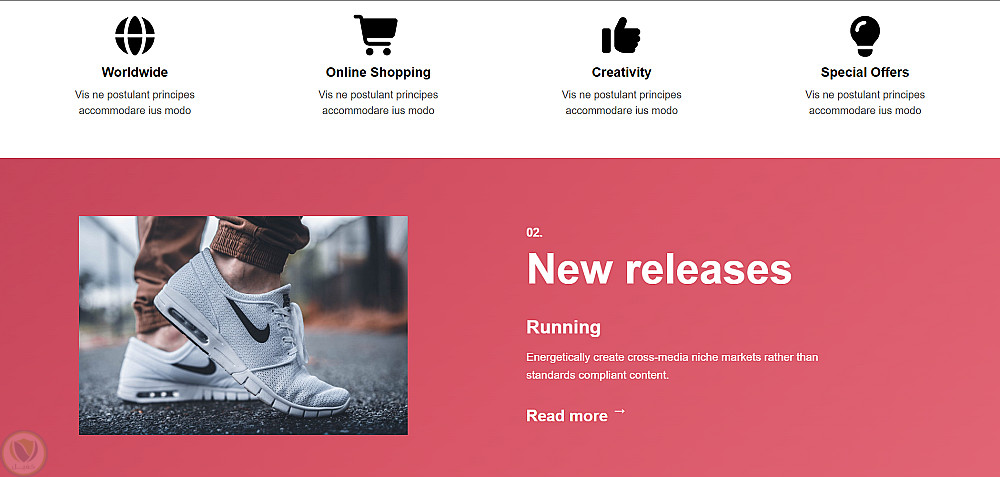Image resolution: width=1000 pixels, height=477 pixels.
Task: Open the Read more link
Action: (567, 416)
